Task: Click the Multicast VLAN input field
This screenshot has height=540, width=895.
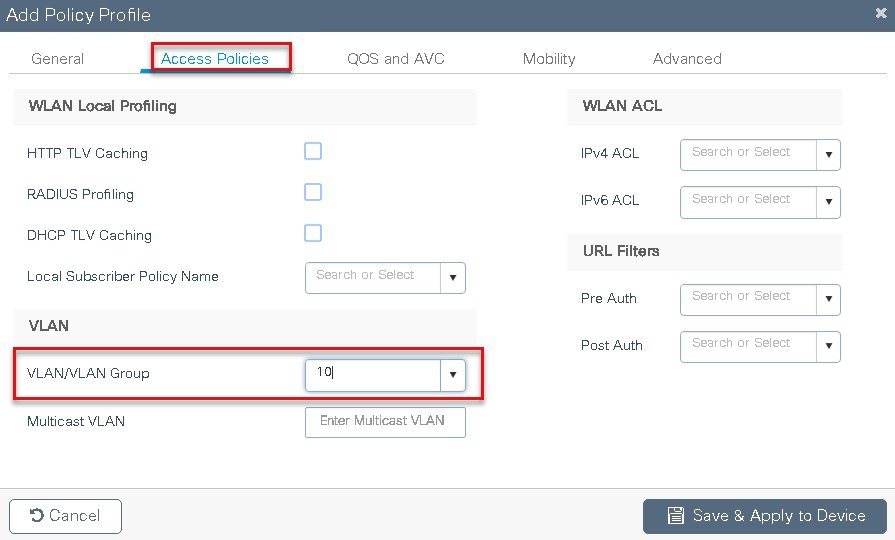Action: [385, 422]
